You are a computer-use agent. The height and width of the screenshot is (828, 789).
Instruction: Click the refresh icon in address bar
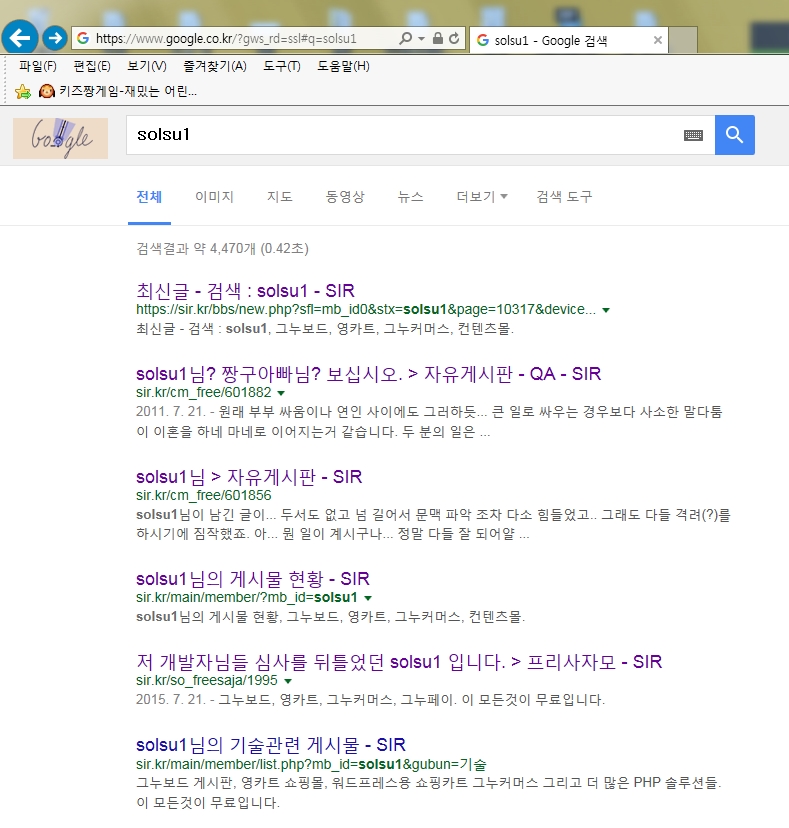(x=455, y=39)
